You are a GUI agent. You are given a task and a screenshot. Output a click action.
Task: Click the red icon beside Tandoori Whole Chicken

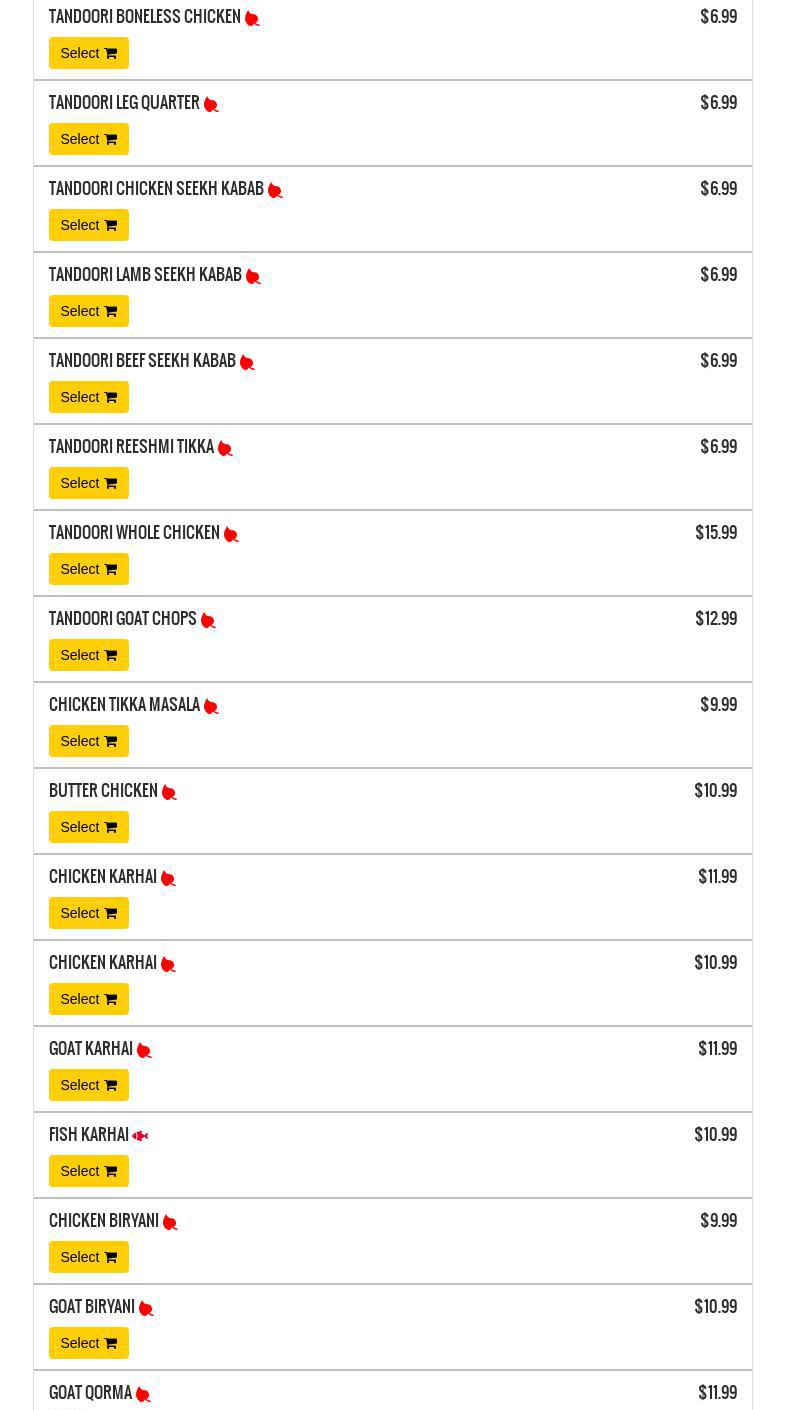231,534
